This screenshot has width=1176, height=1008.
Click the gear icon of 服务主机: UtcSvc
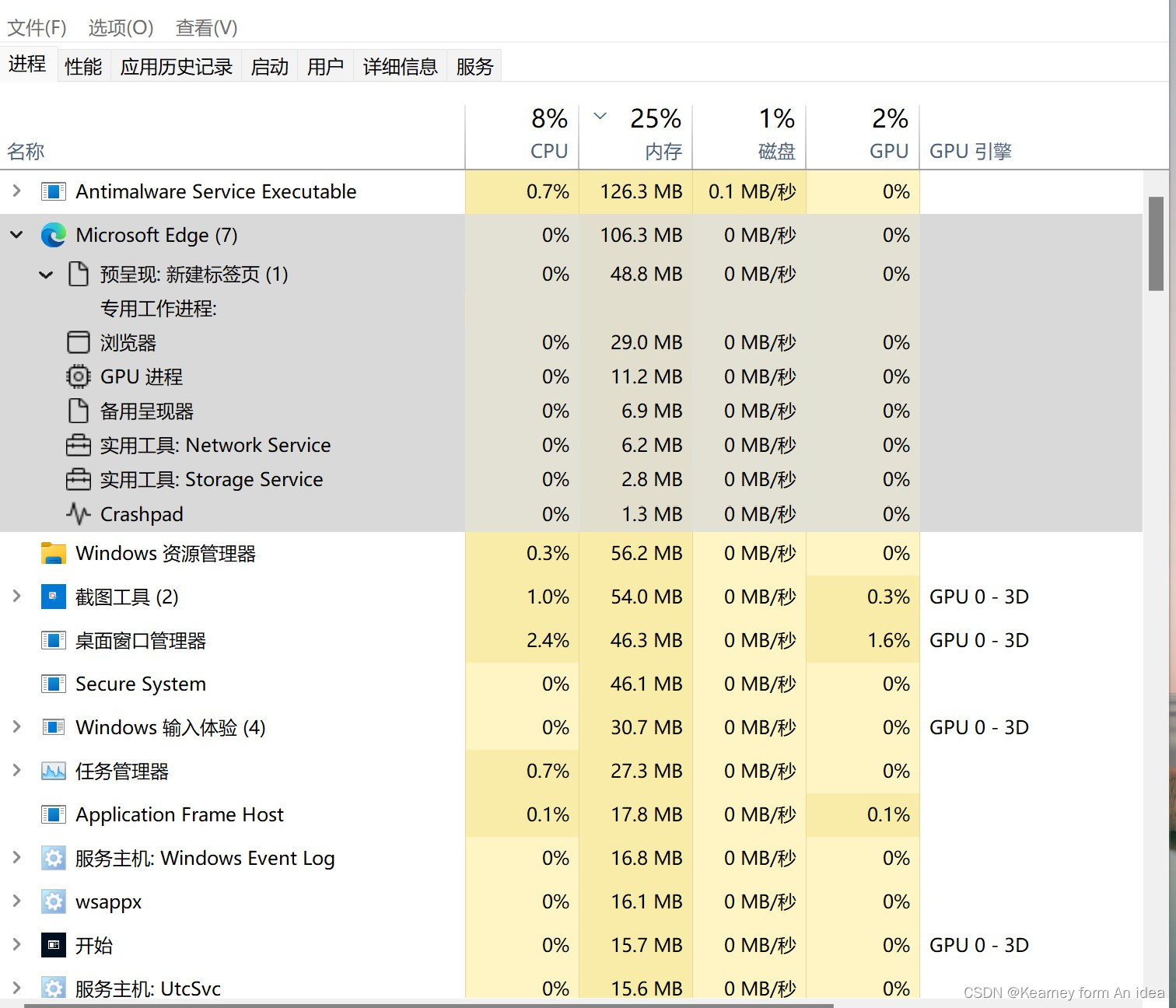point(53,988)
